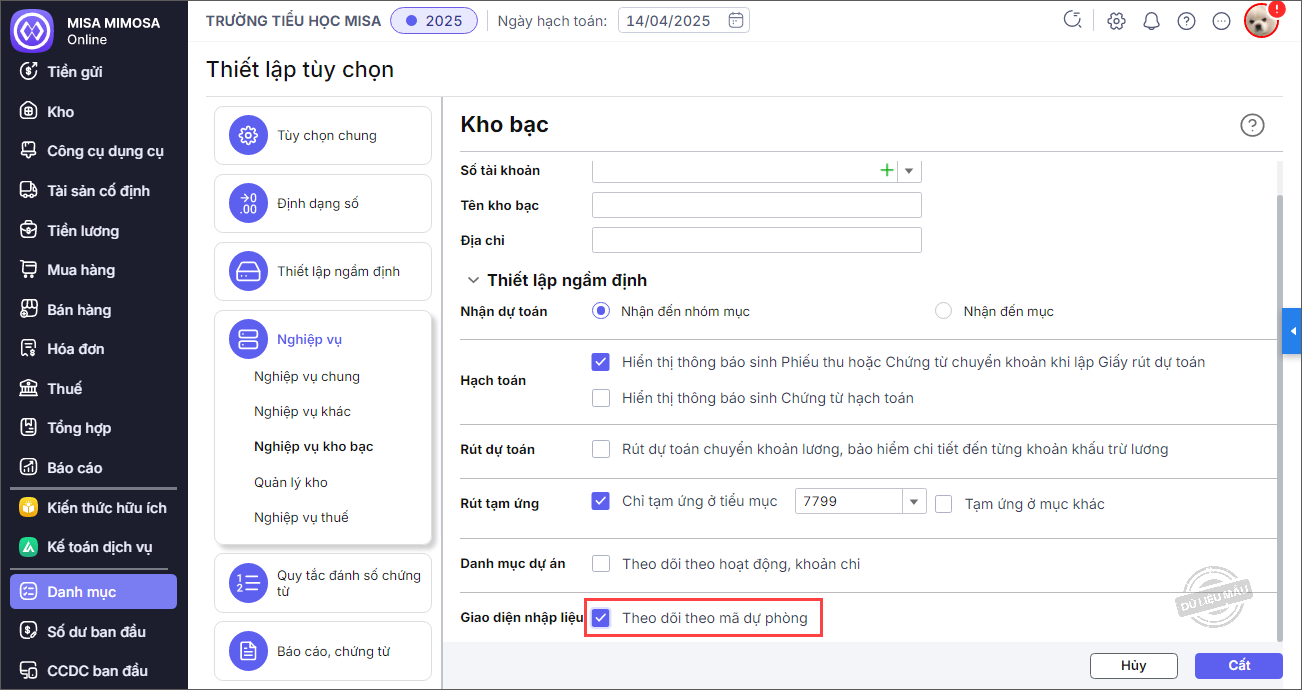Open Định dạng số settings card
The height and width of the screenshot is (690, 1302).
click(323, 204)
